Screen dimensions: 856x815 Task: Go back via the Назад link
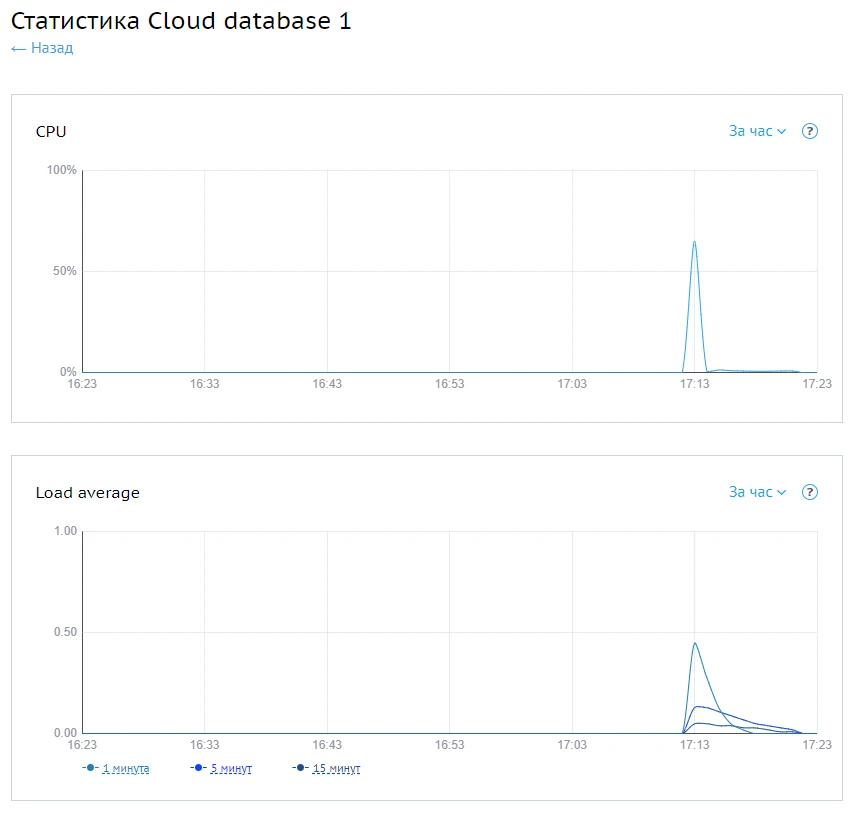click(x=52, y=48)
